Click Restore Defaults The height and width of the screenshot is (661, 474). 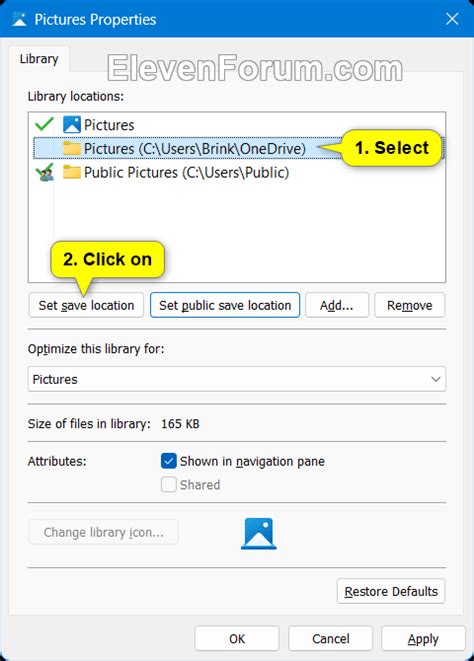click(391, 591)
